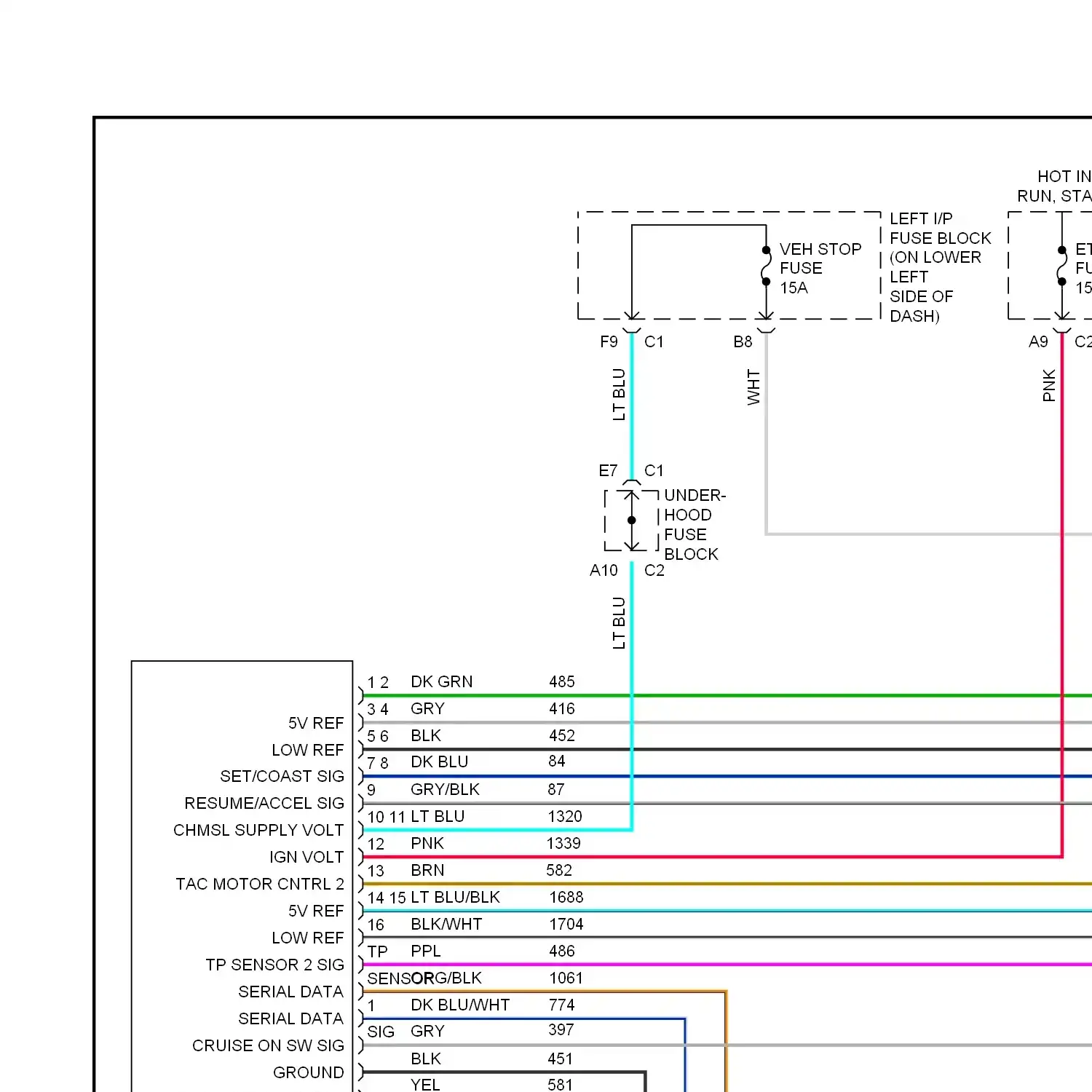Select circuit number 416
The height and width of the screenshot is (1092, 1092).
[x=561, y=708]
